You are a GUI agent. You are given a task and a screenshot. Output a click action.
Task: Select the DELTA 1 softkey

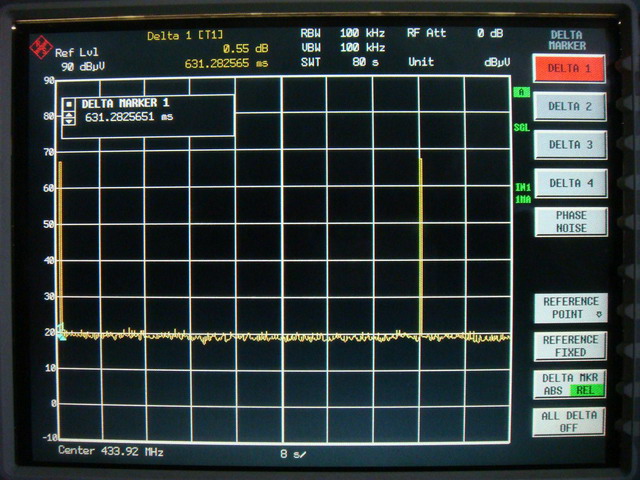pyautogui.click(x=569, y=68)
